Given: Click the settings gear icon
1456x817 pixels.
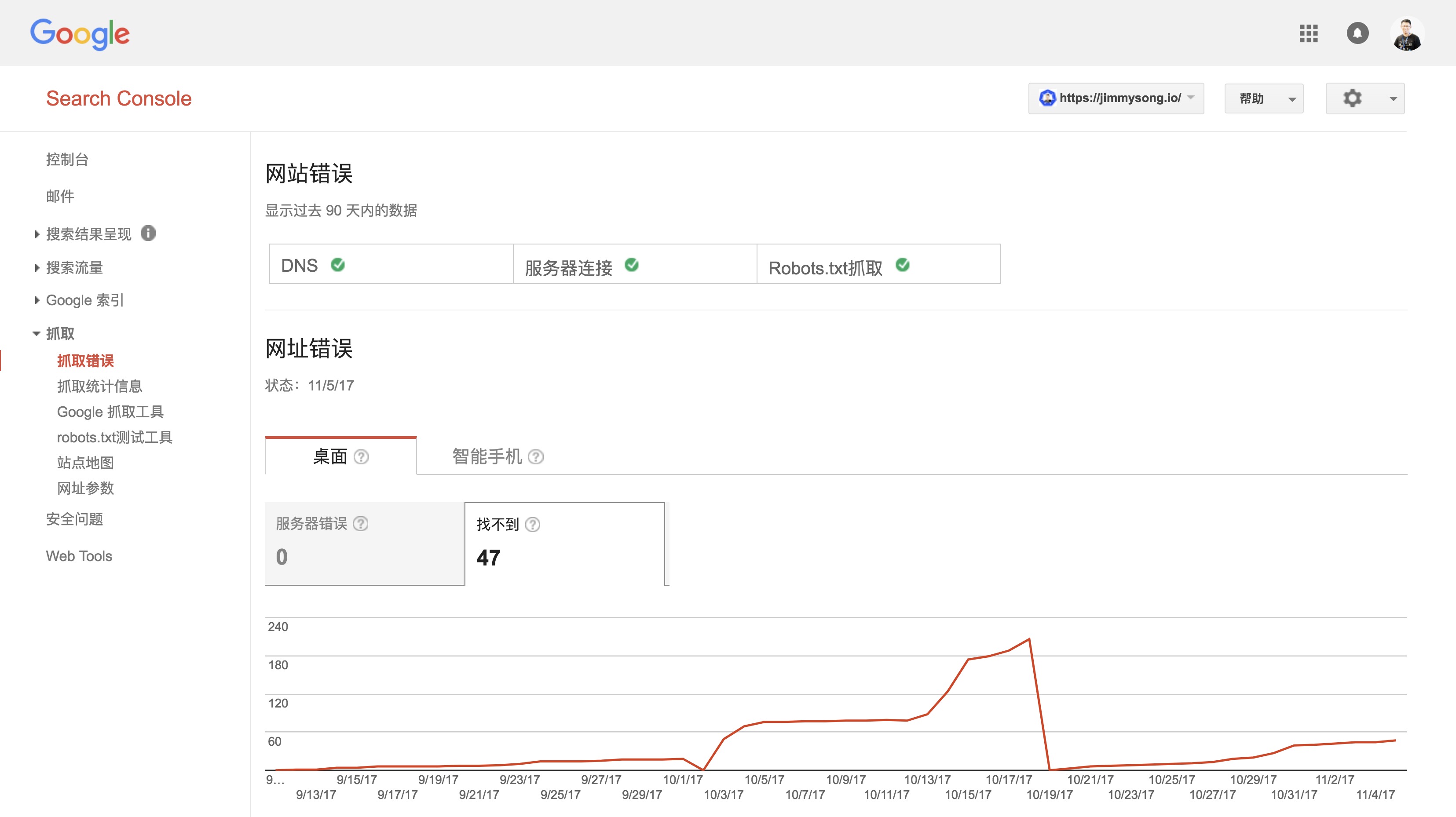Looking at the screenshot, I should pyautogui.click(x=1352, y=98).
